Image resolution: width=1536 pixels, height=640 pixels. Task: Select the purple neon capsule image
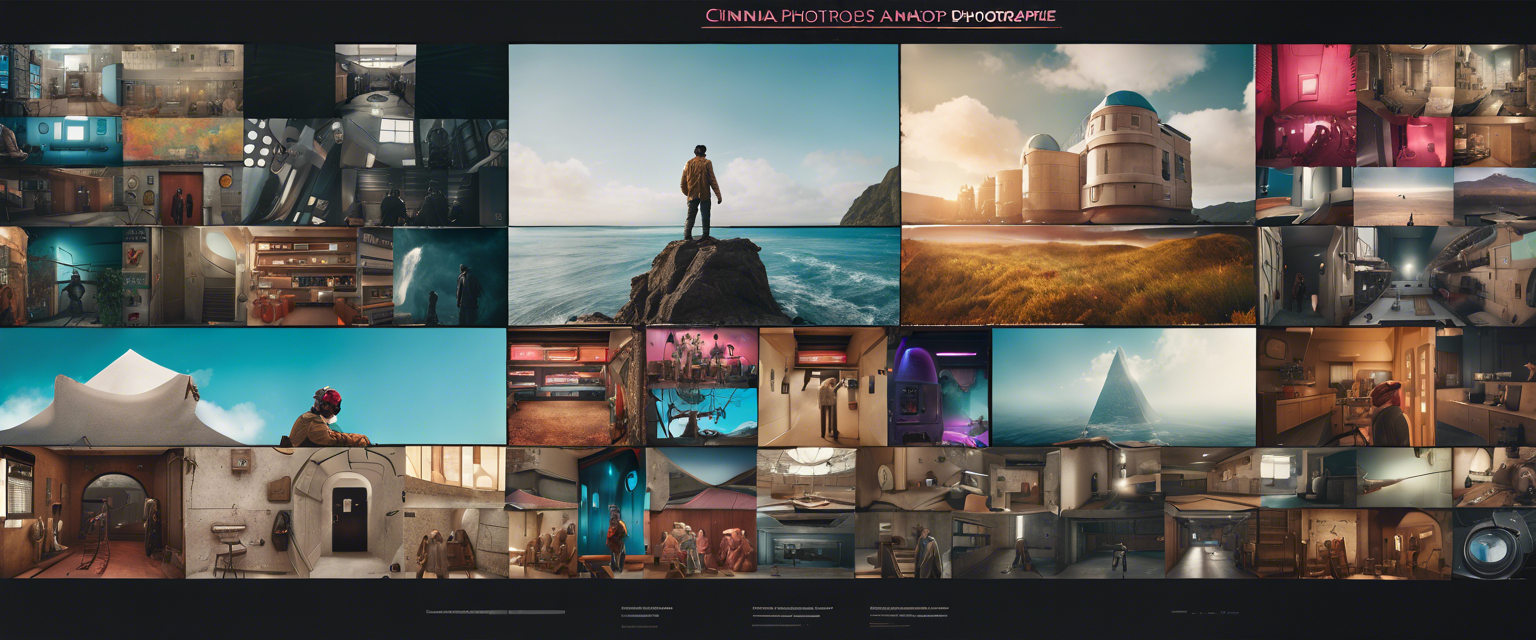coord(939,388)
